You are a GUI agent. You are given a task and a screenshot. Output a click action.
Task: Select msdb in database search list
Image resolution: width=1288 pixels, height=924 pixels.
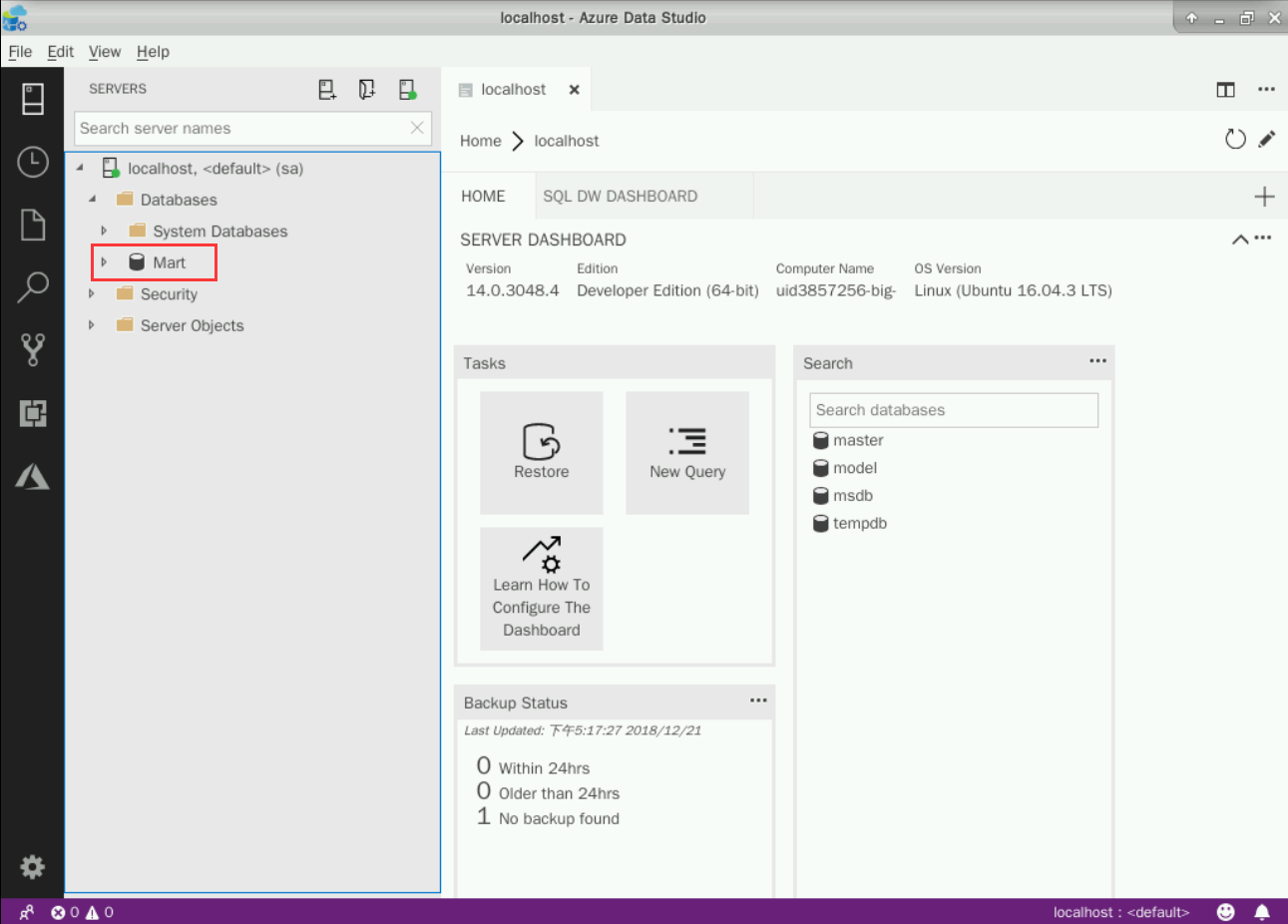click(852, 496)
